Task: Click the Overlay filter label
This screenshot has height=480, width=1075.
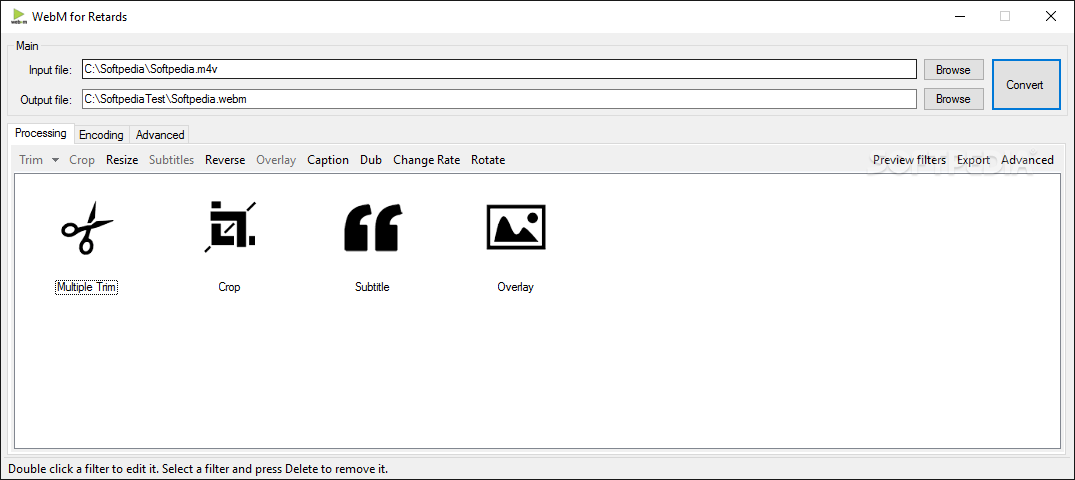Action: [516, 287]
